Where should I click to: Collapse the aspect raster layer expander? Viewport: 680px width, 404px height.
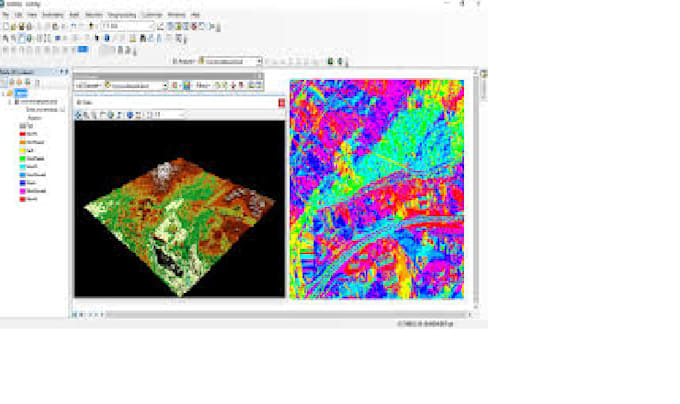pos(10,102)
